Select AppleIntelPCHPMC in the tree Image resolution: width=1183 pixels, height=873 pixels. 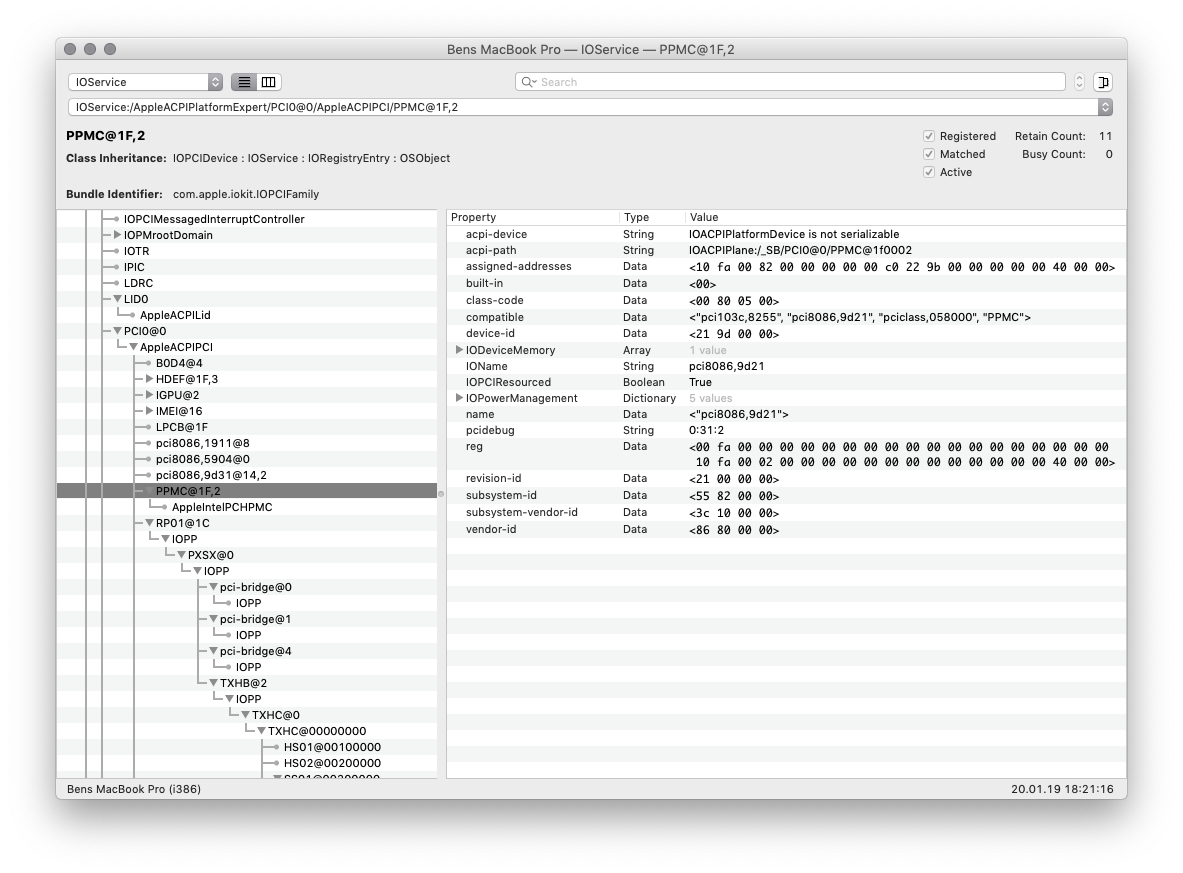click(222, 507)
